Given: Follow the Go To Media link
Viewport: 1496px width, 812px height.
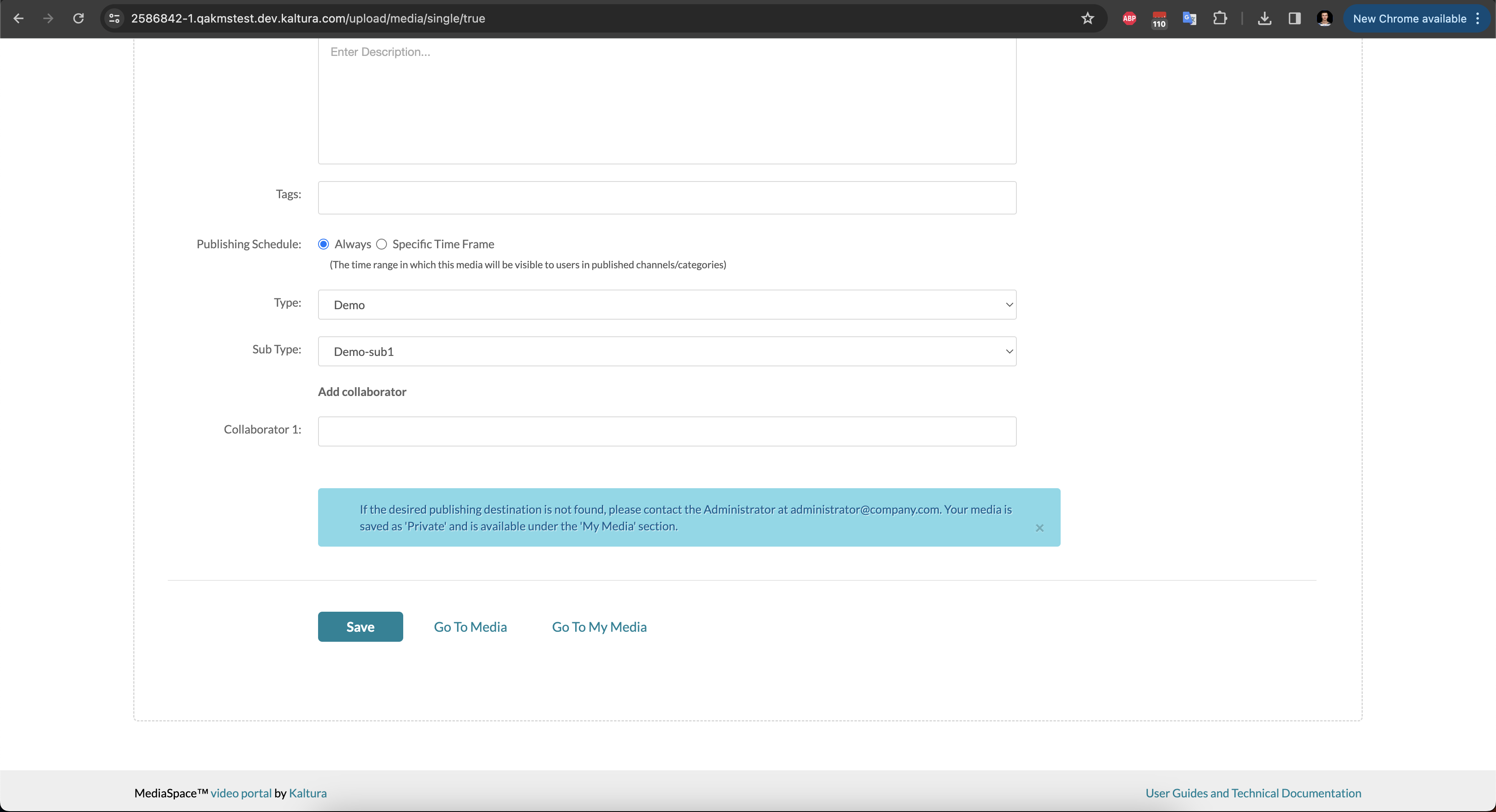Looking at the screenshot, I should coord(470,627).
